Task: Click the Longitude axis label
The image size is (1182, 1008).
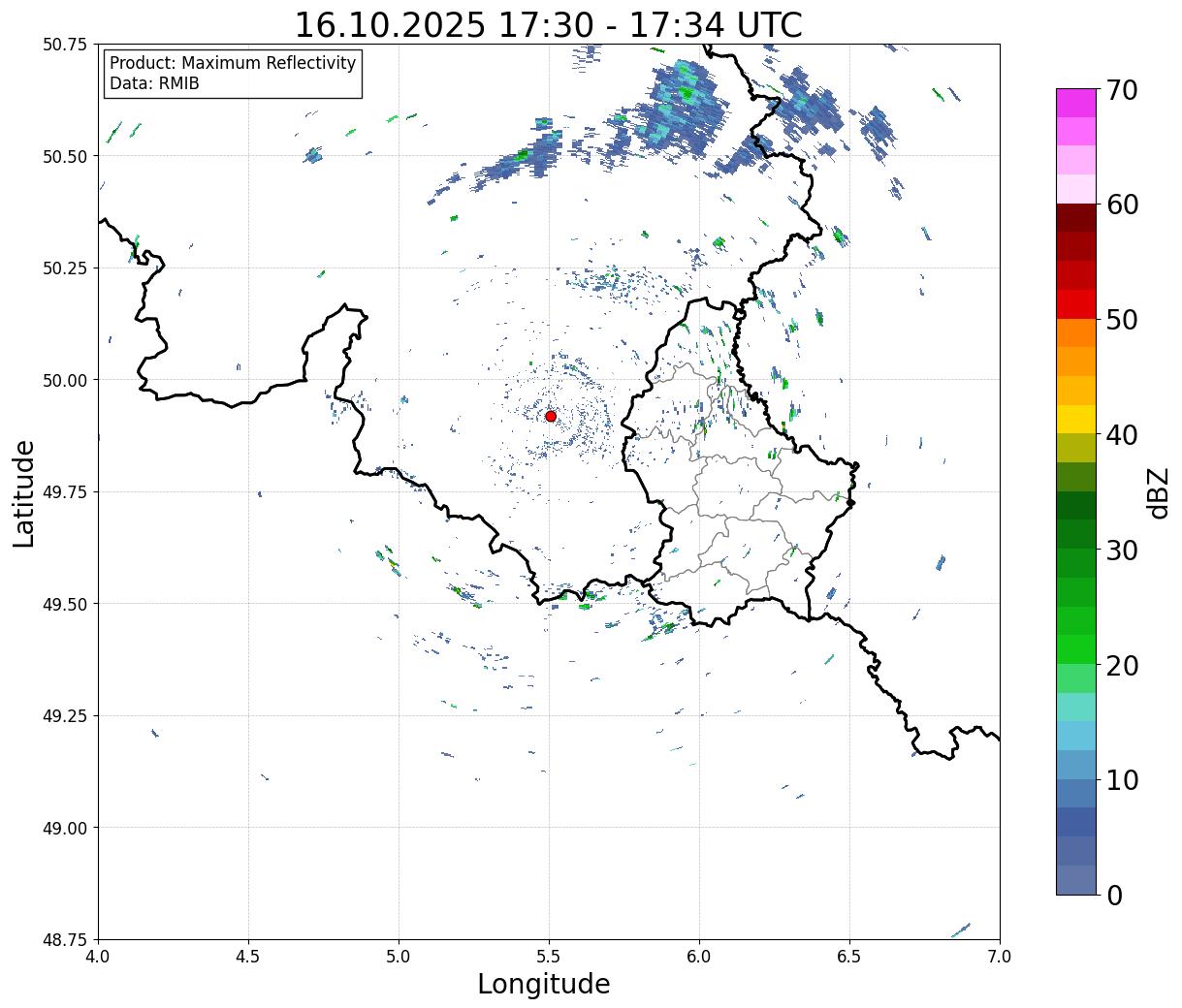Action: (544, 985)
